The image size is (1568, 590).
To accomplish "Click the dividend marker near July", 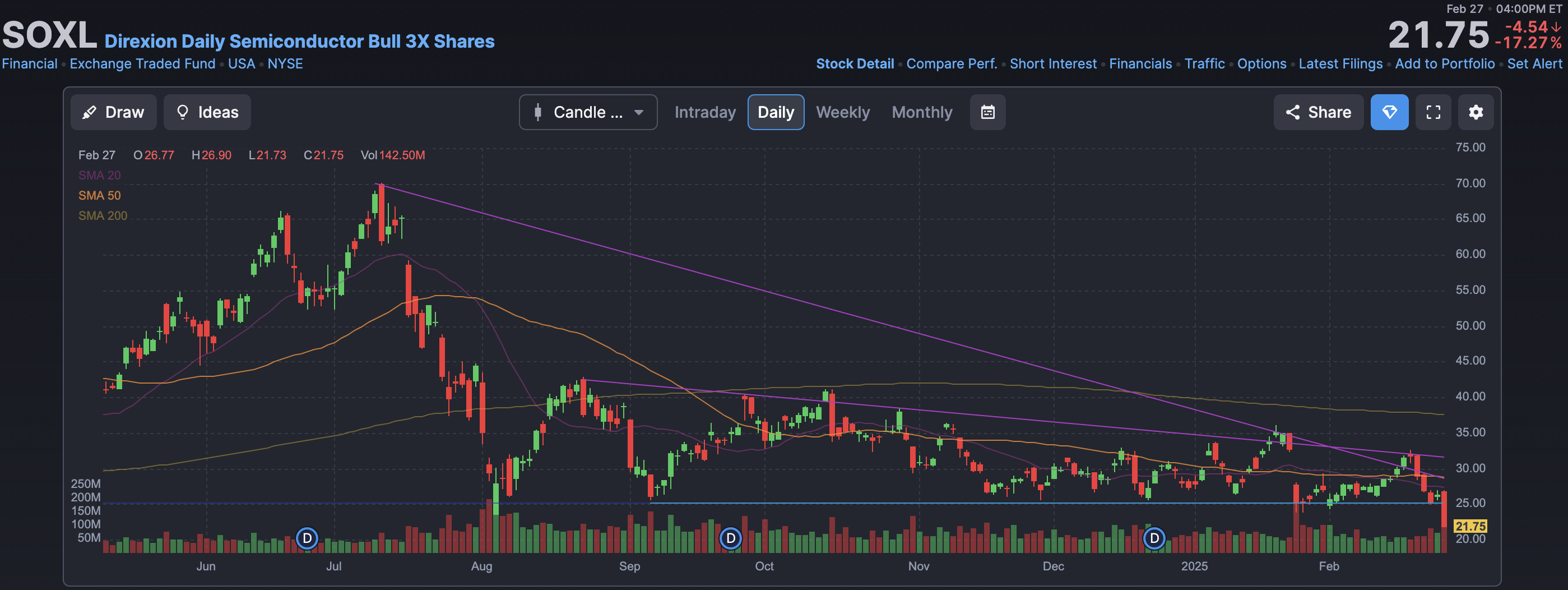I will (x=307, y=538).
